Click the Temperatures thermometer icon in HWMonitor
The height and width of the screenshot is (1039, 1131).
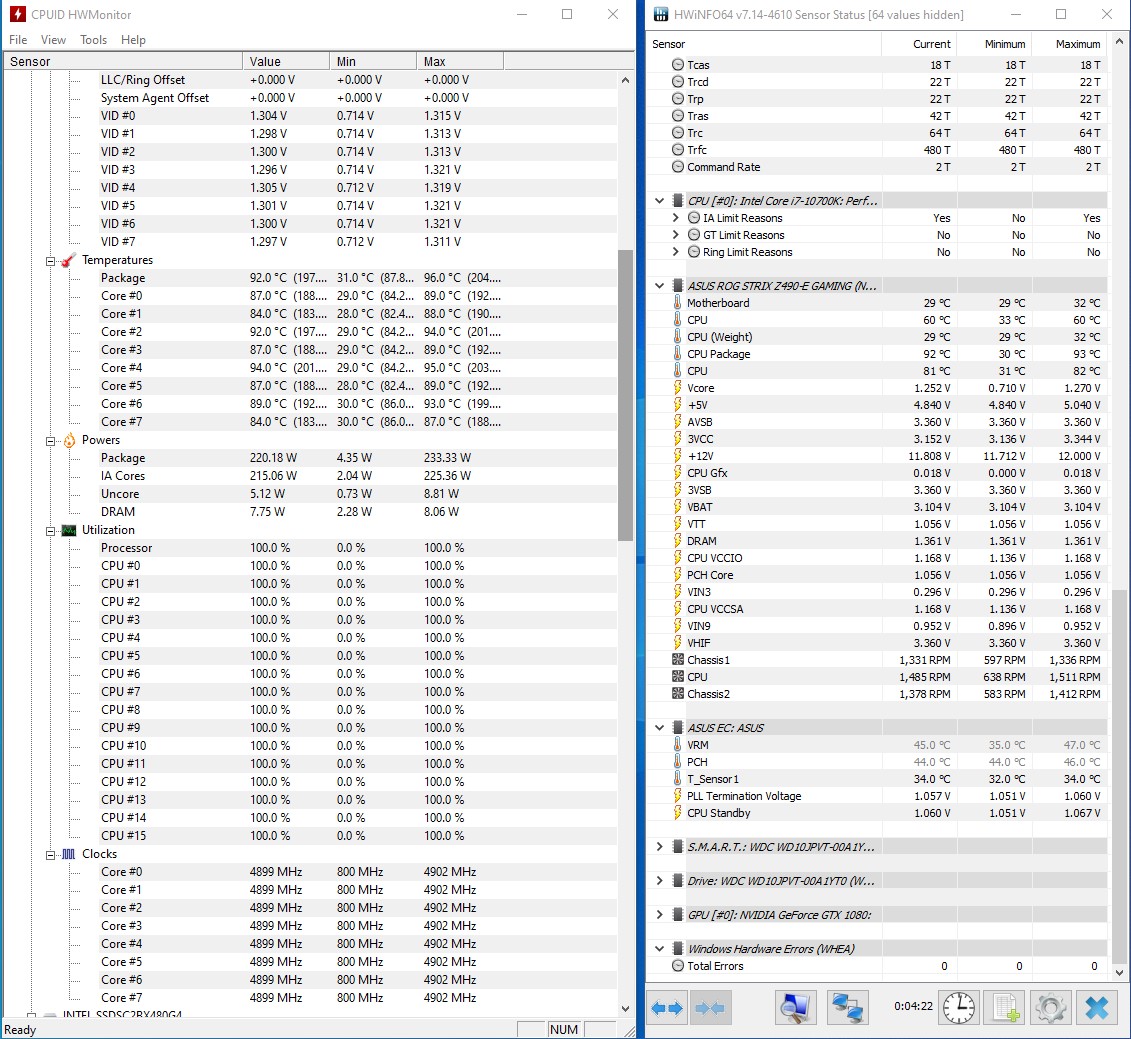tap(69, 260)
